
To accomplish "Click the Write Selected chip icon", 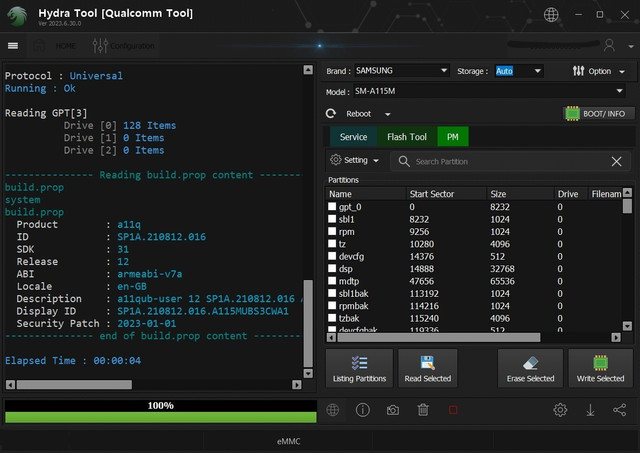I will (600, 363).
